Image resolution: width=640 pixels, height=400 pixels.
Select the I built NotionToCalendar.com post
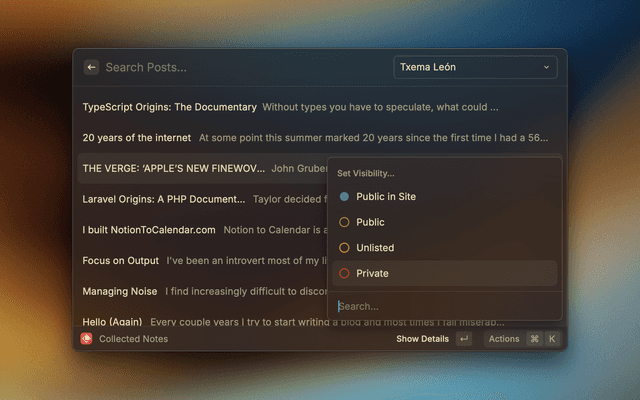pyautogui.click(x=149, y=230)
